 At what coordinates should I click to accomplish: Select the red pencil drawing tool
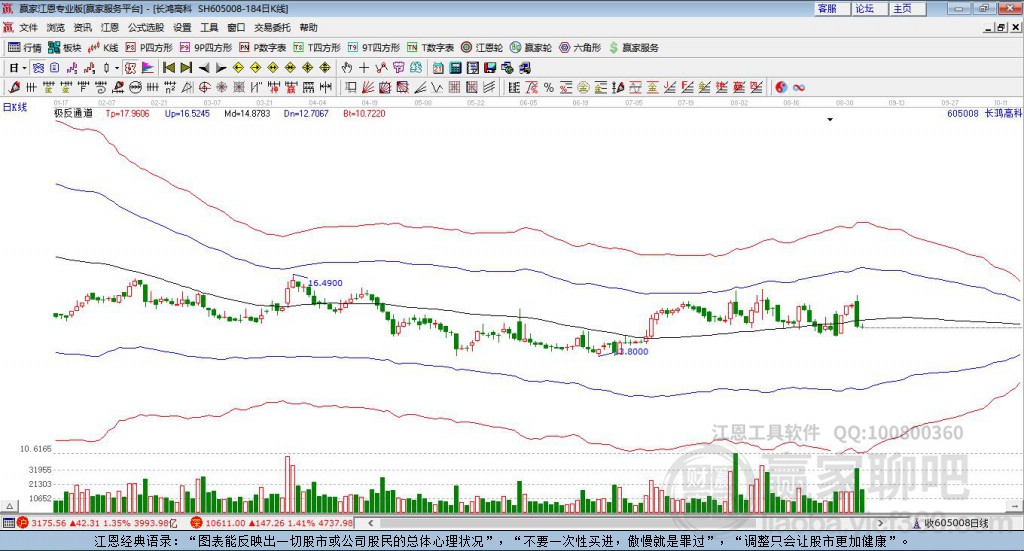14,87
